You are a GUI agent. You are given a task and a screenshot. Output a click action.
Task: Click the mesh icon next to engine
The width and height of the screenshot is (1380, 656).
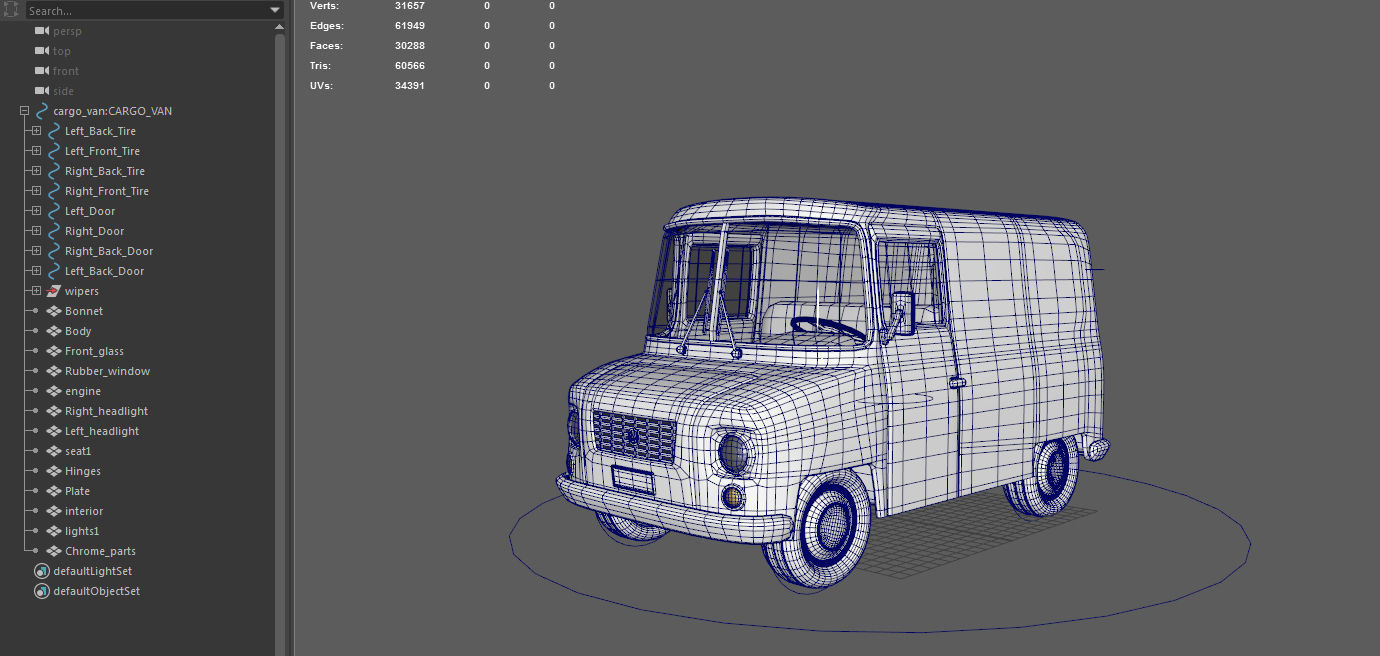[52, 391]
